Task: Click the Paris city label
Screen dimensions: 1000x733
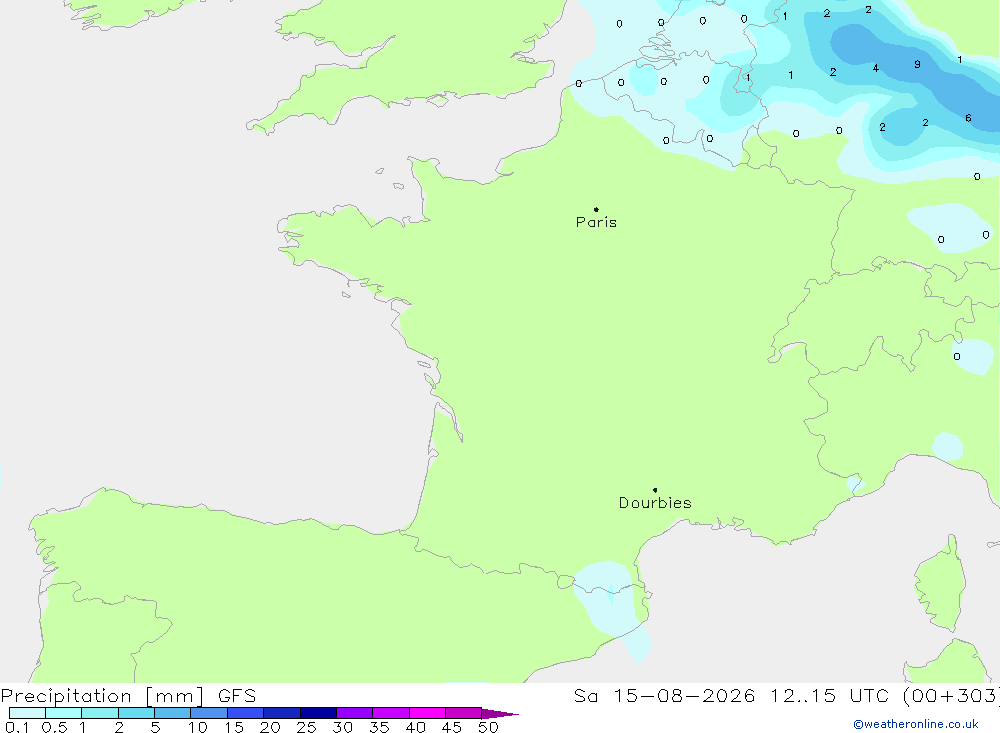Action: tap(596, 222)
